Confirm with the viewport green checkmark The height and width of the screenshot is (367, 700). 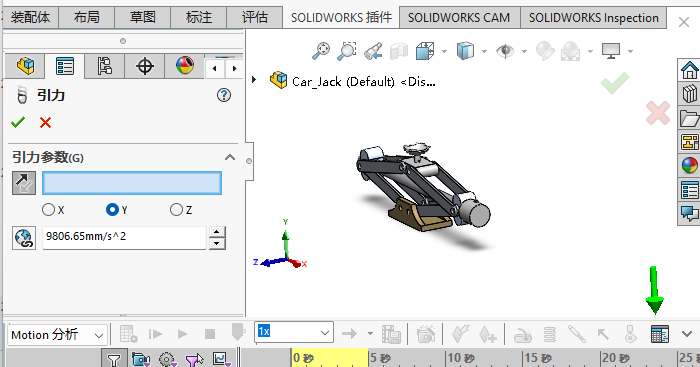pyautogui.click(x=615, y=83)
